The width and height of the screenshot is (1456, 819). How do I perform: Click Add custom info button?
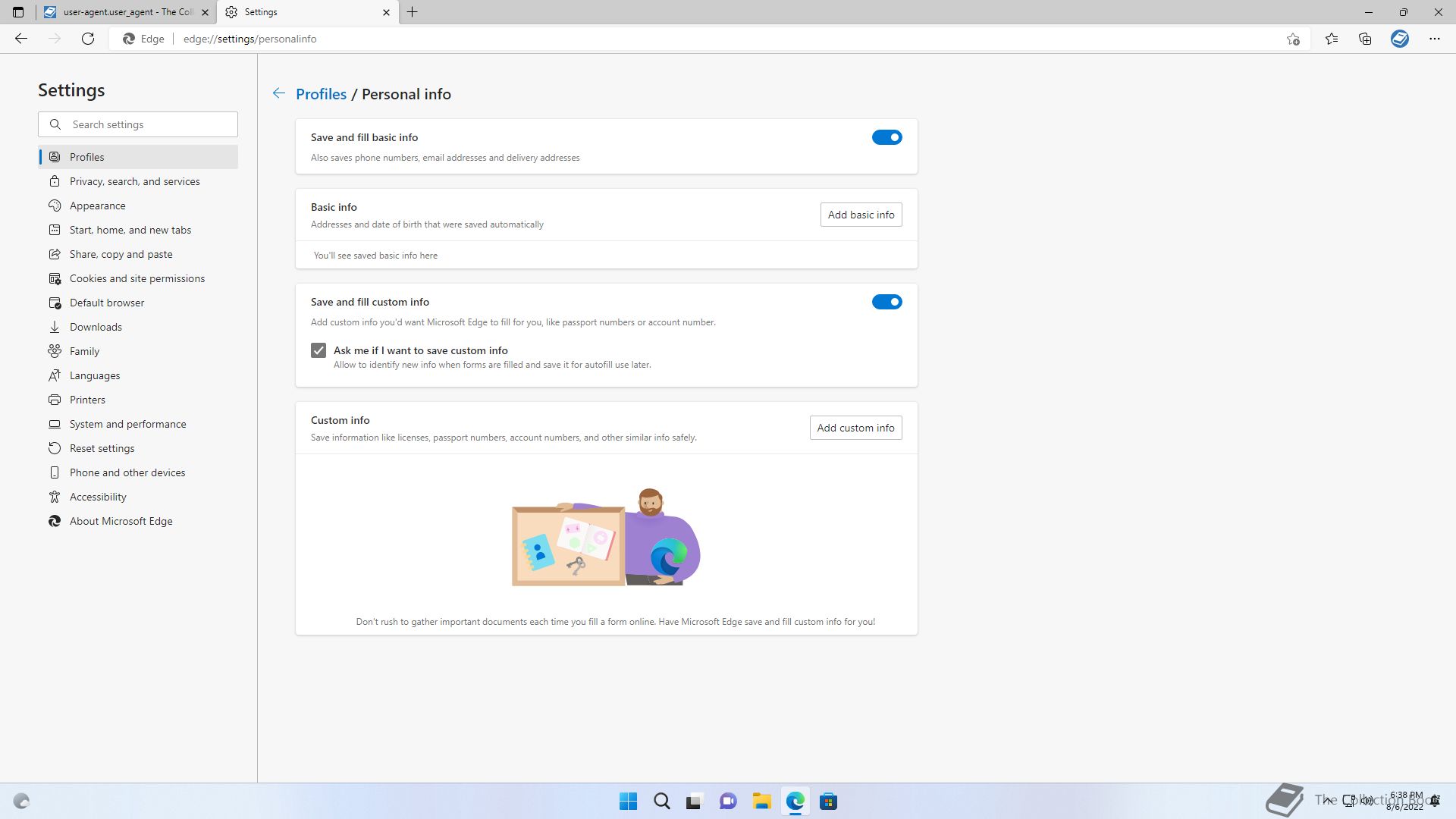point(855,428)
